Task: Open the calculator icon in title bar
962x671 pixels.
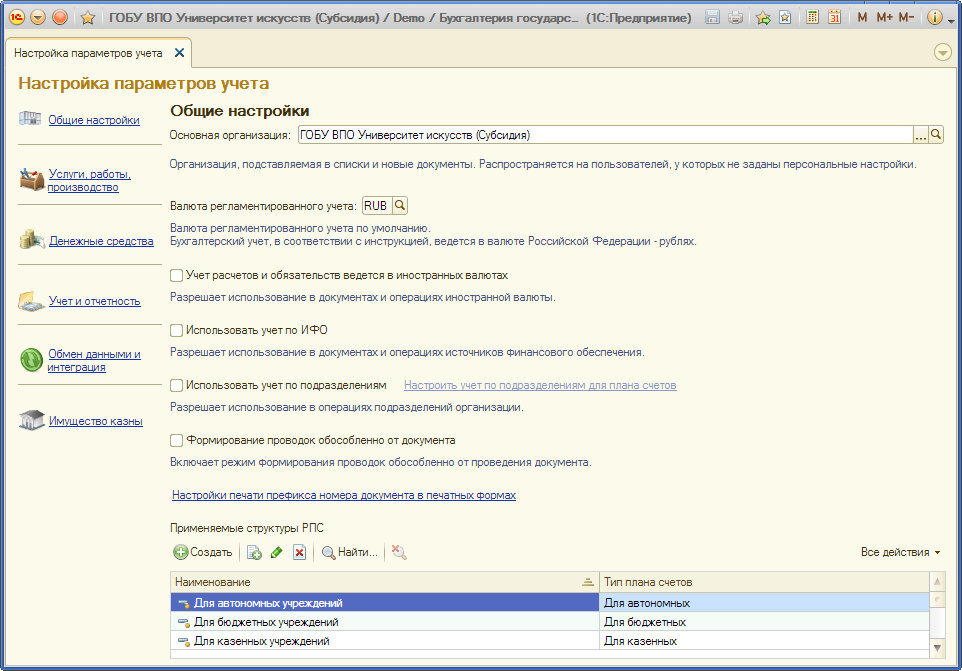Action: click(x=812, y=17)
